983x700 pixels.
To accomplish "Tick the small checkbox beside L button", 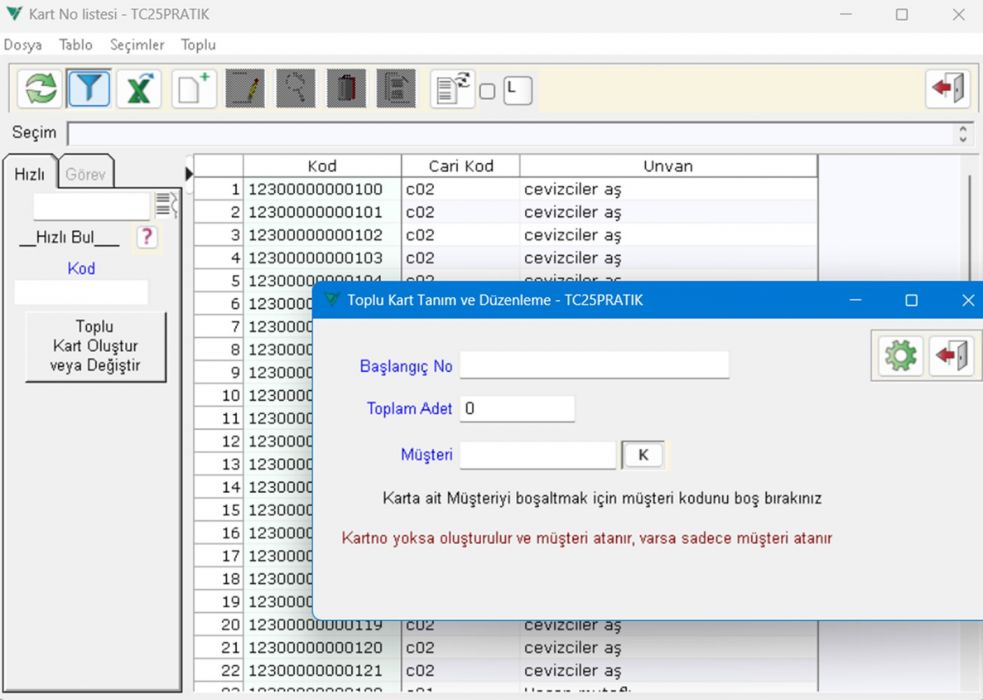I will (487, 92).
